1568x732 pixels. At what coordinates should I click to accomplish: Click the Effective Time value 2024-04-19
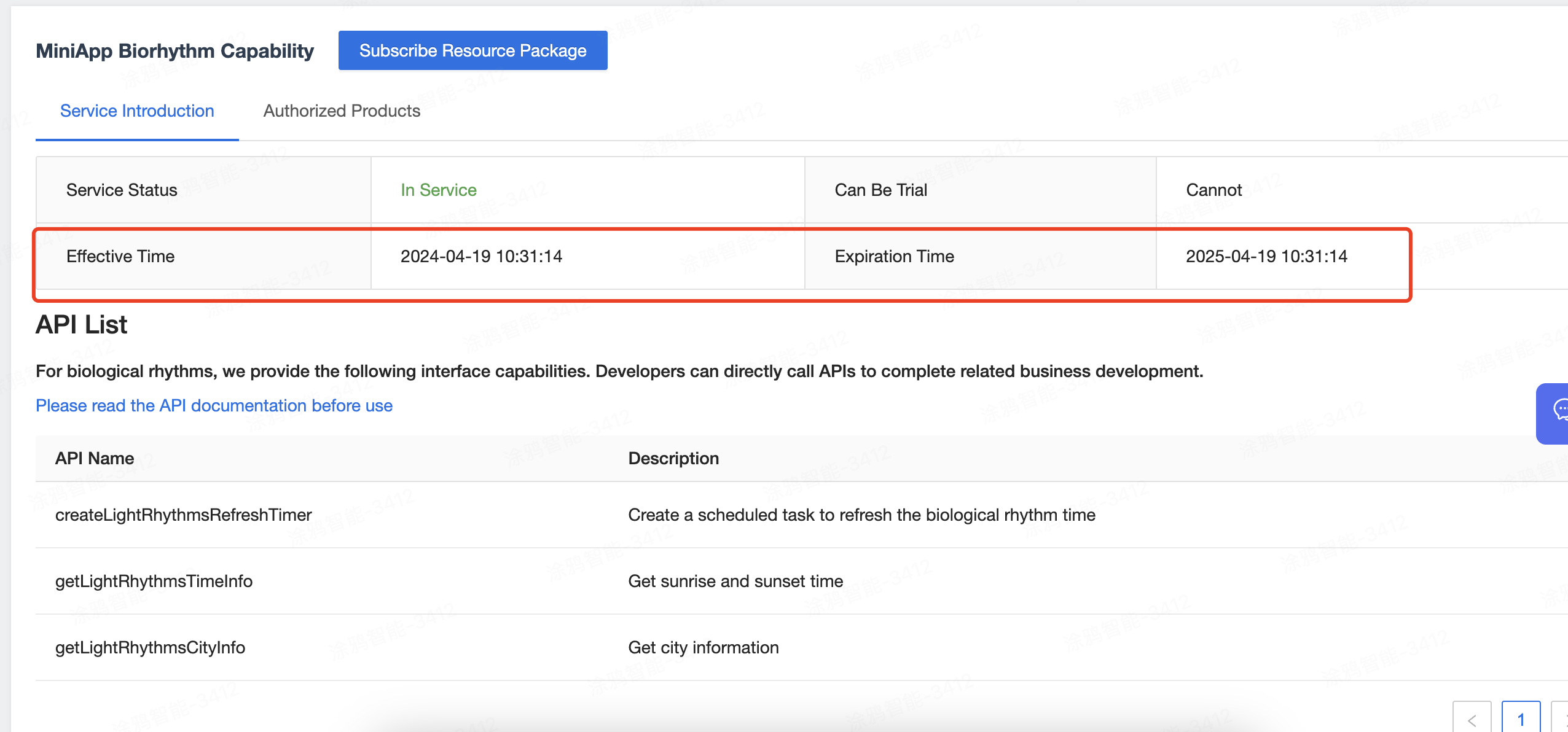[481, 257]
